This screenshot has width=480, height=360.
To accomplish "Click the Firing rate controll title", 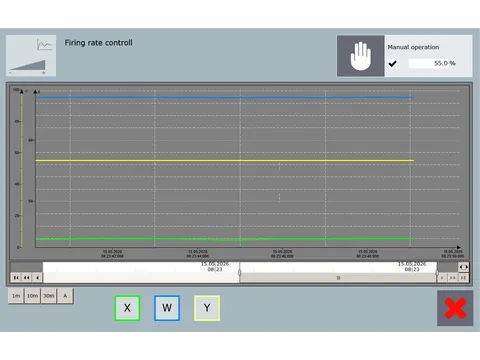I will pyautogui.click(x=98, y=43).
